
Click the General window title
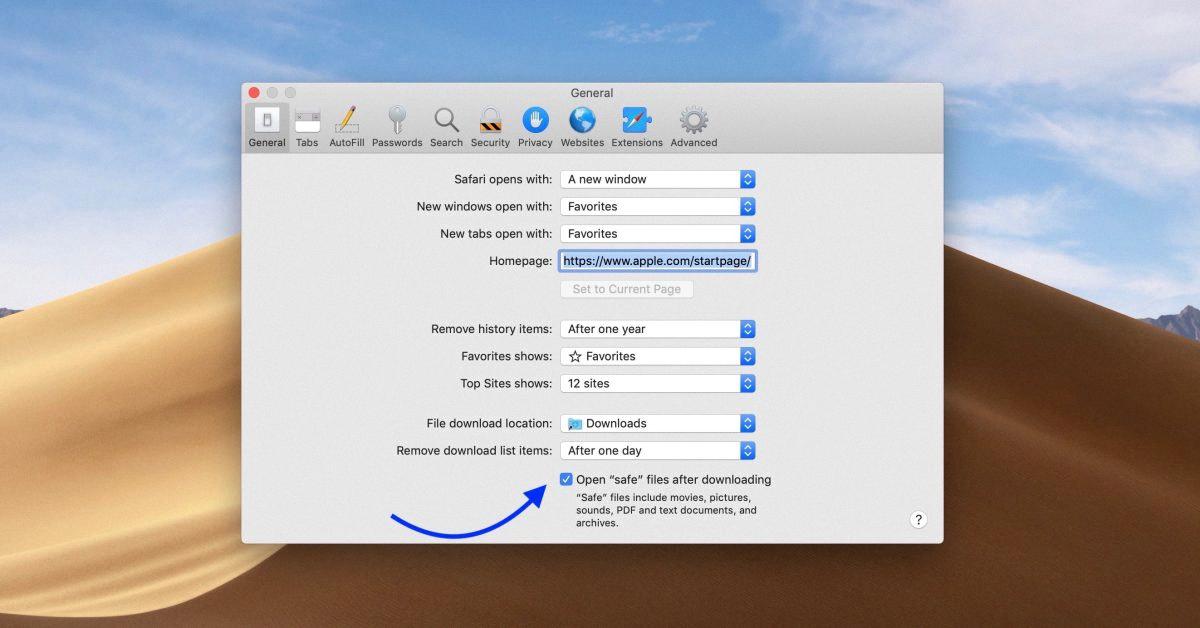592,93
